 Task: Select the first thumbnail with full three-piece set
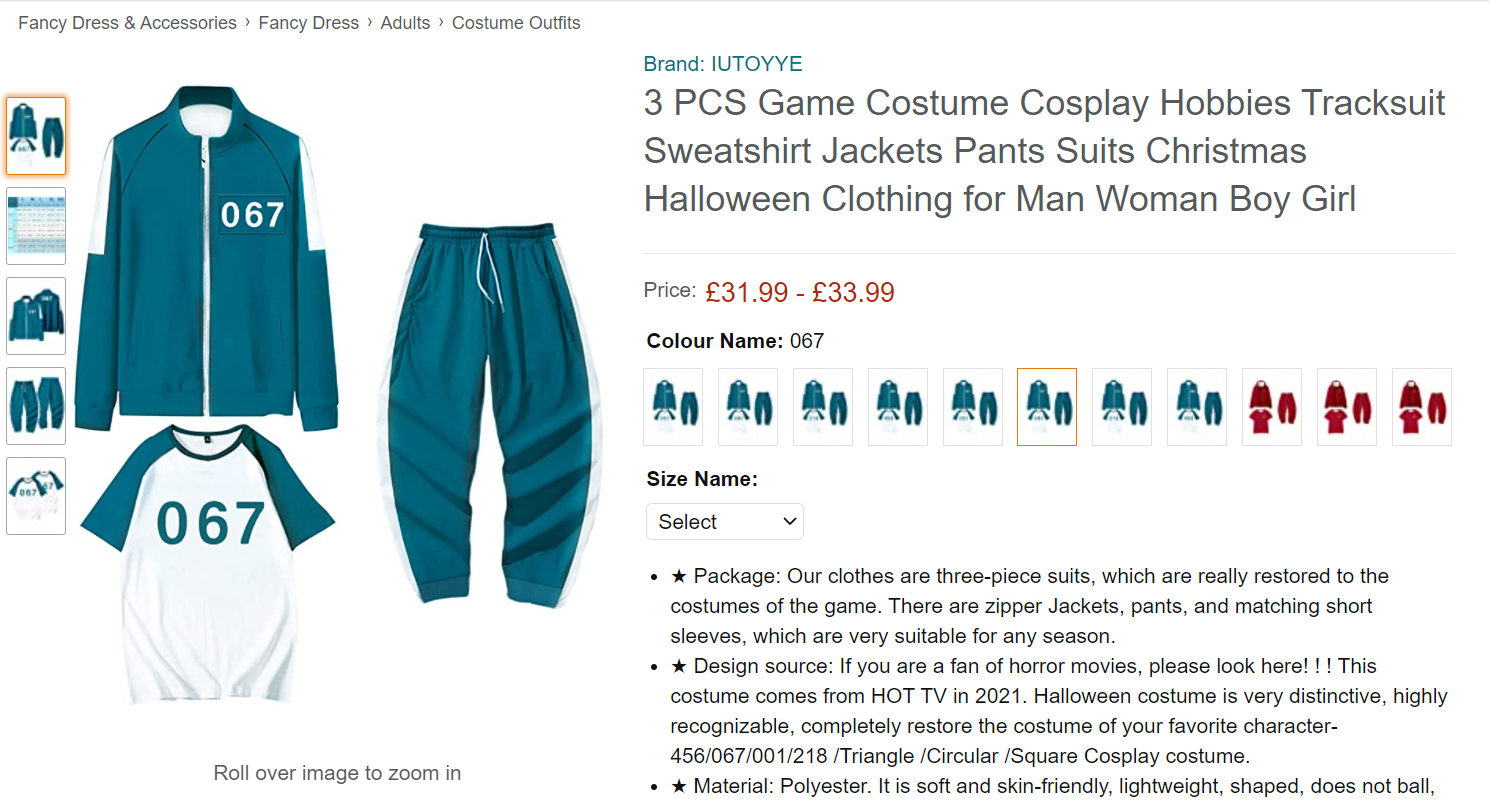click(36, 136)
